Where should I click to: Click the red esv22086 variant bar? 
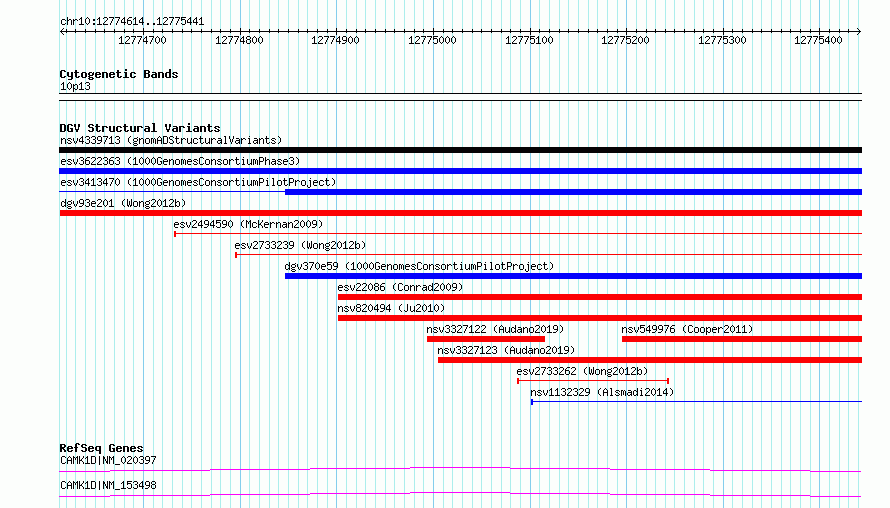[x=600, y=297]
